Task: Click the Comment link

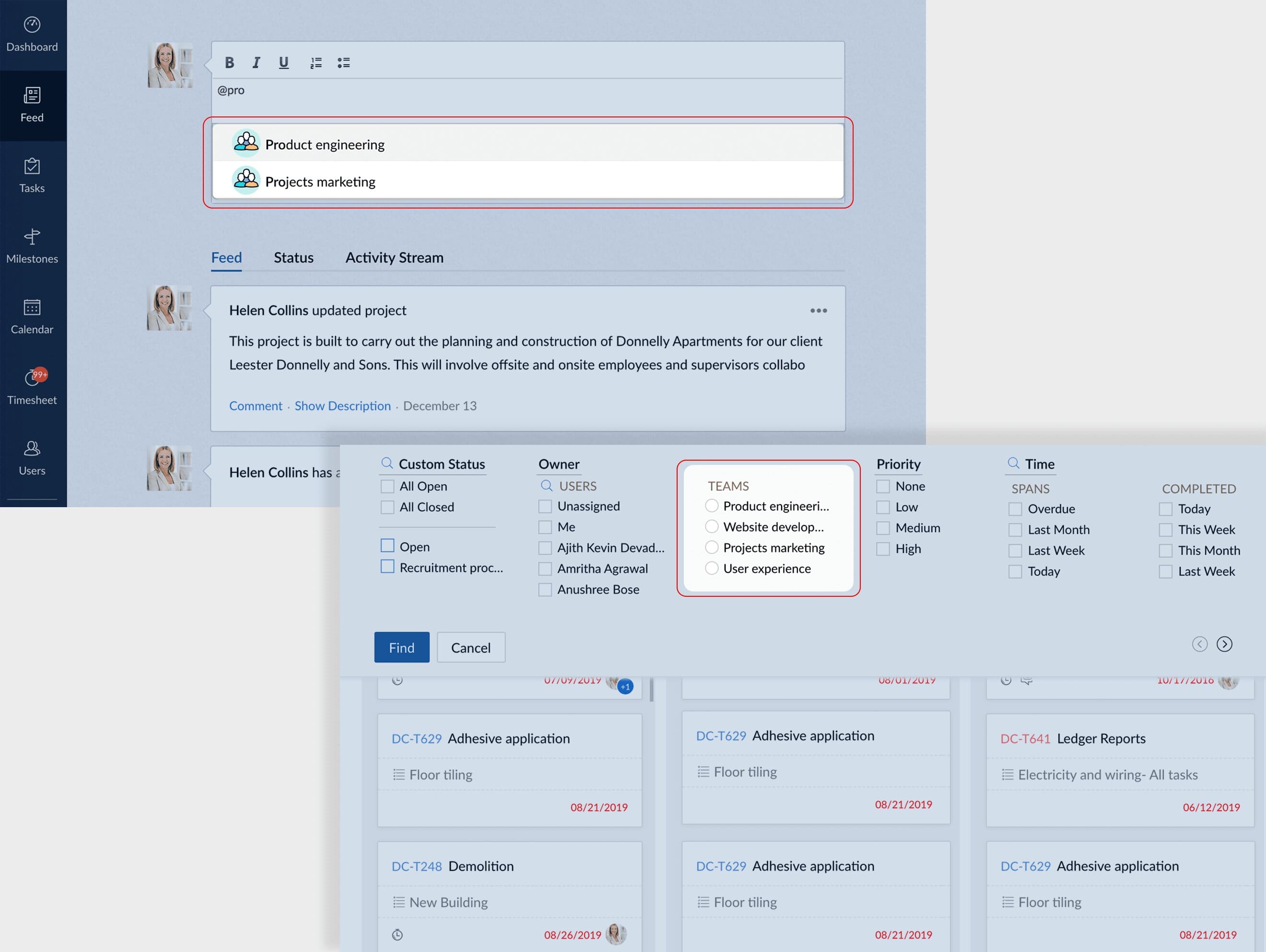Action: (256, 406)
